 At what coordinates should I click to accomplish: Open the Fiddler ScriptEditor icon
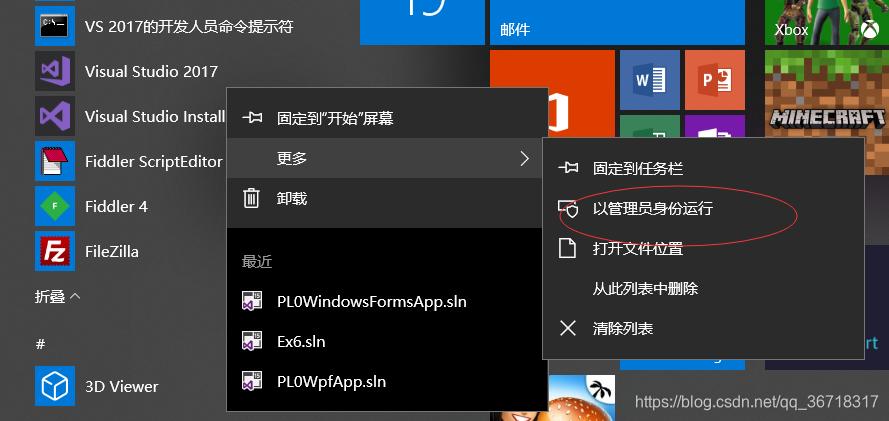(x=55, y=161)
